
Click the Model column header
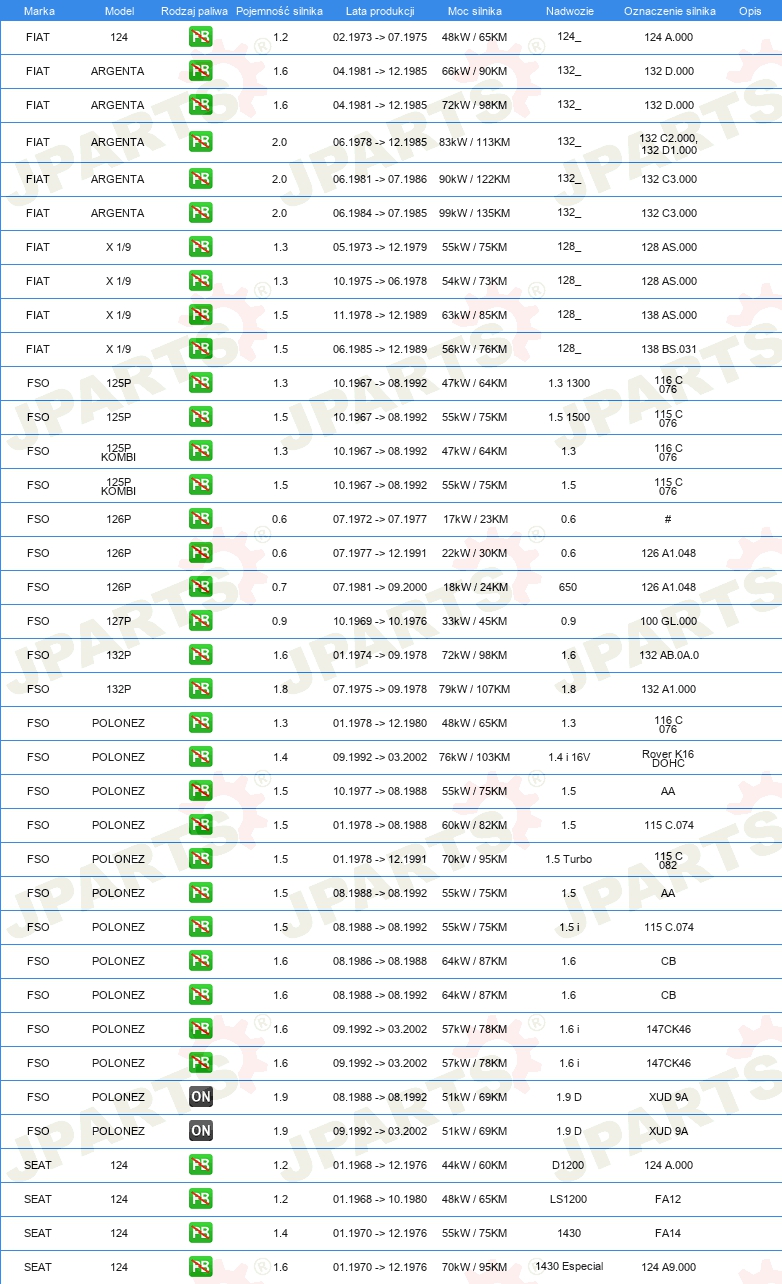119,10
